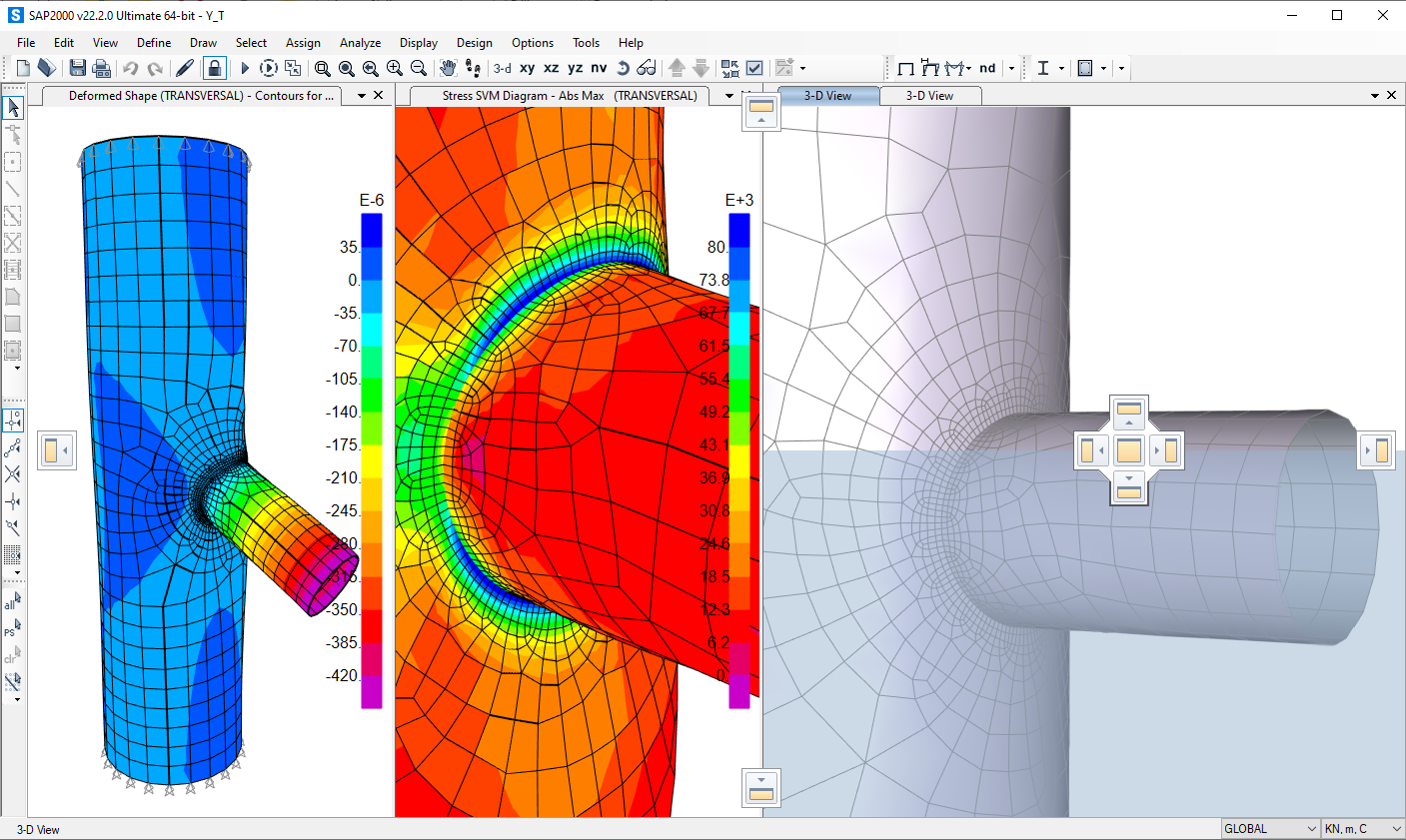
Task: Click the xz view button
Action: click(x=551, y=68)
